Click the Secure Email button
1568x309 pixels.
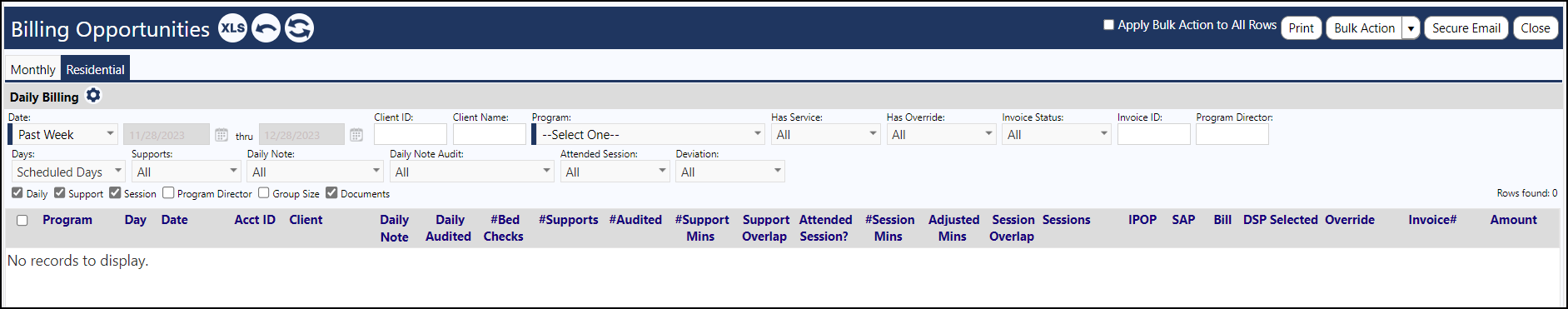pos(1466,28)
